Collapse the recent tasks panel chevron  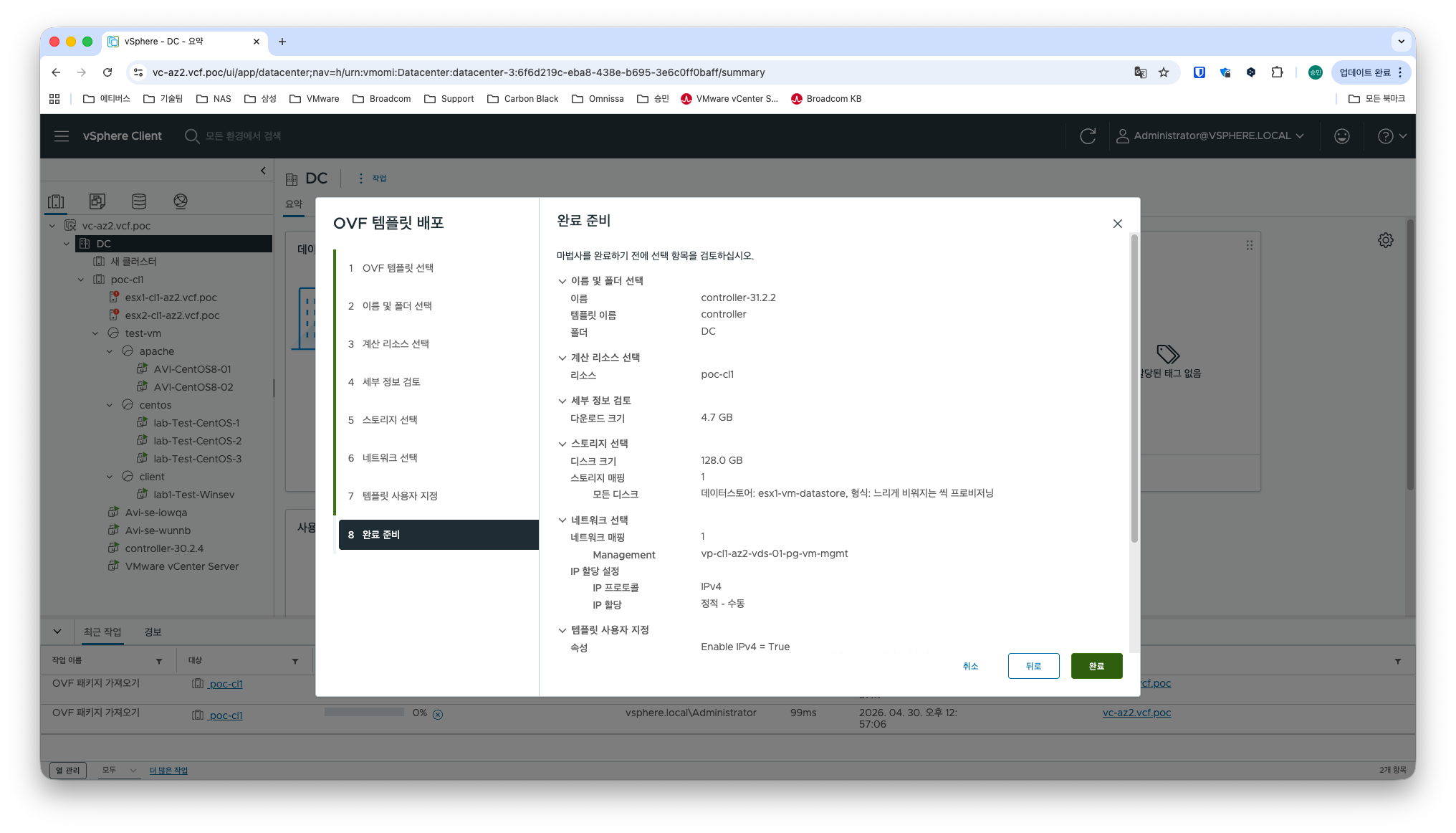(57, 632)
